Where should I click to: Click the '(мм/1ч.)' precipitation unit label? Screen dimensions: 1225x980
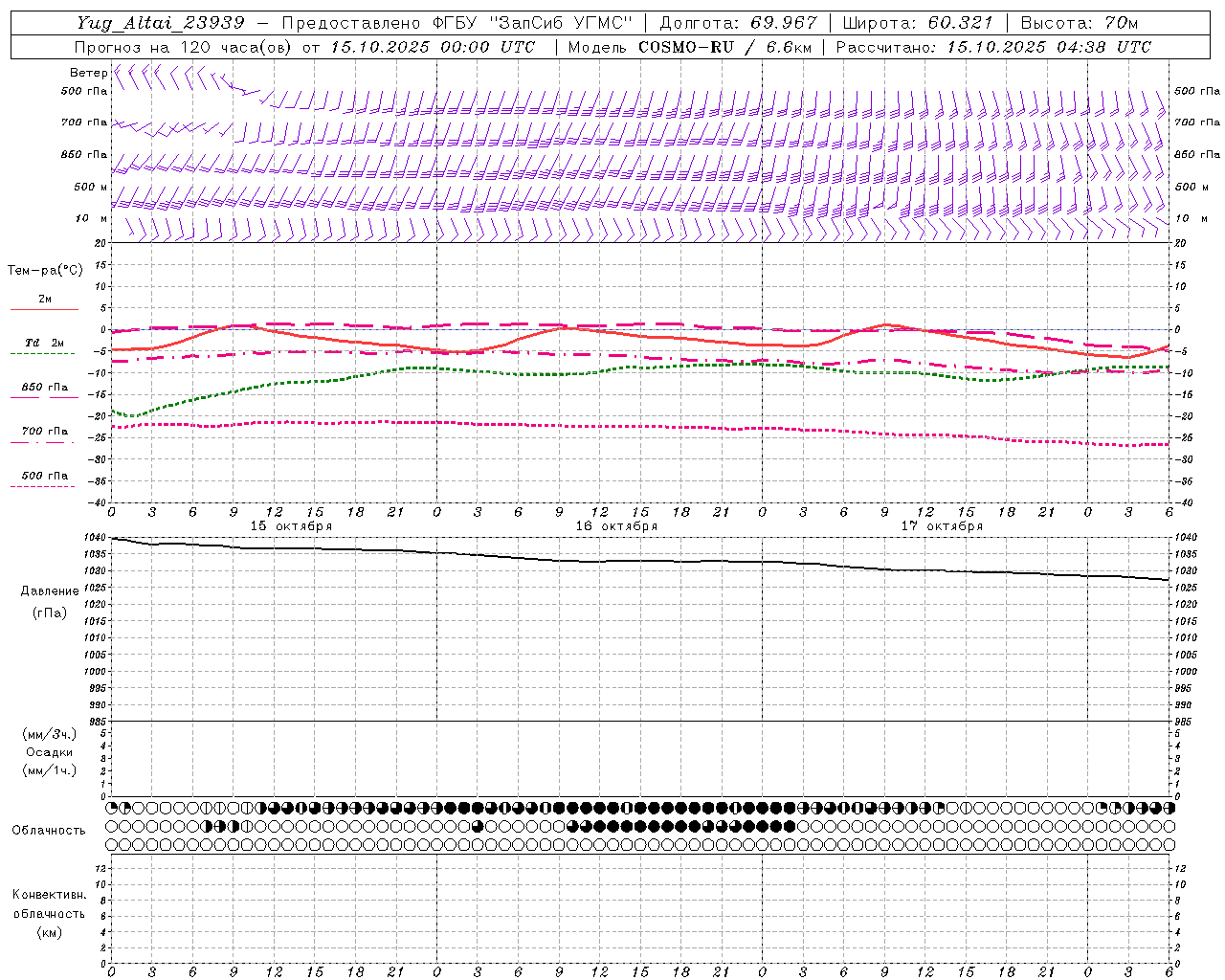[x=50, y=770]
